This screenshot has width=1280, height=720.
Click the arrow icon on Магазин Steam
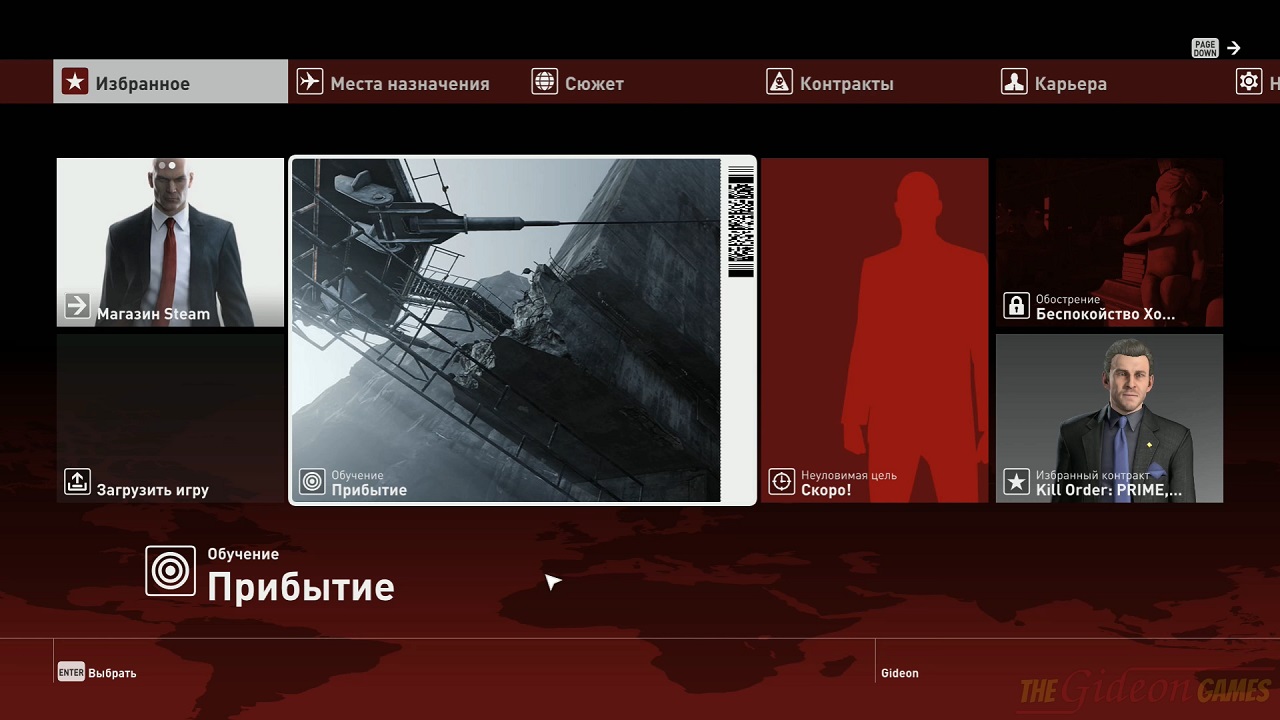pos(77,306)
